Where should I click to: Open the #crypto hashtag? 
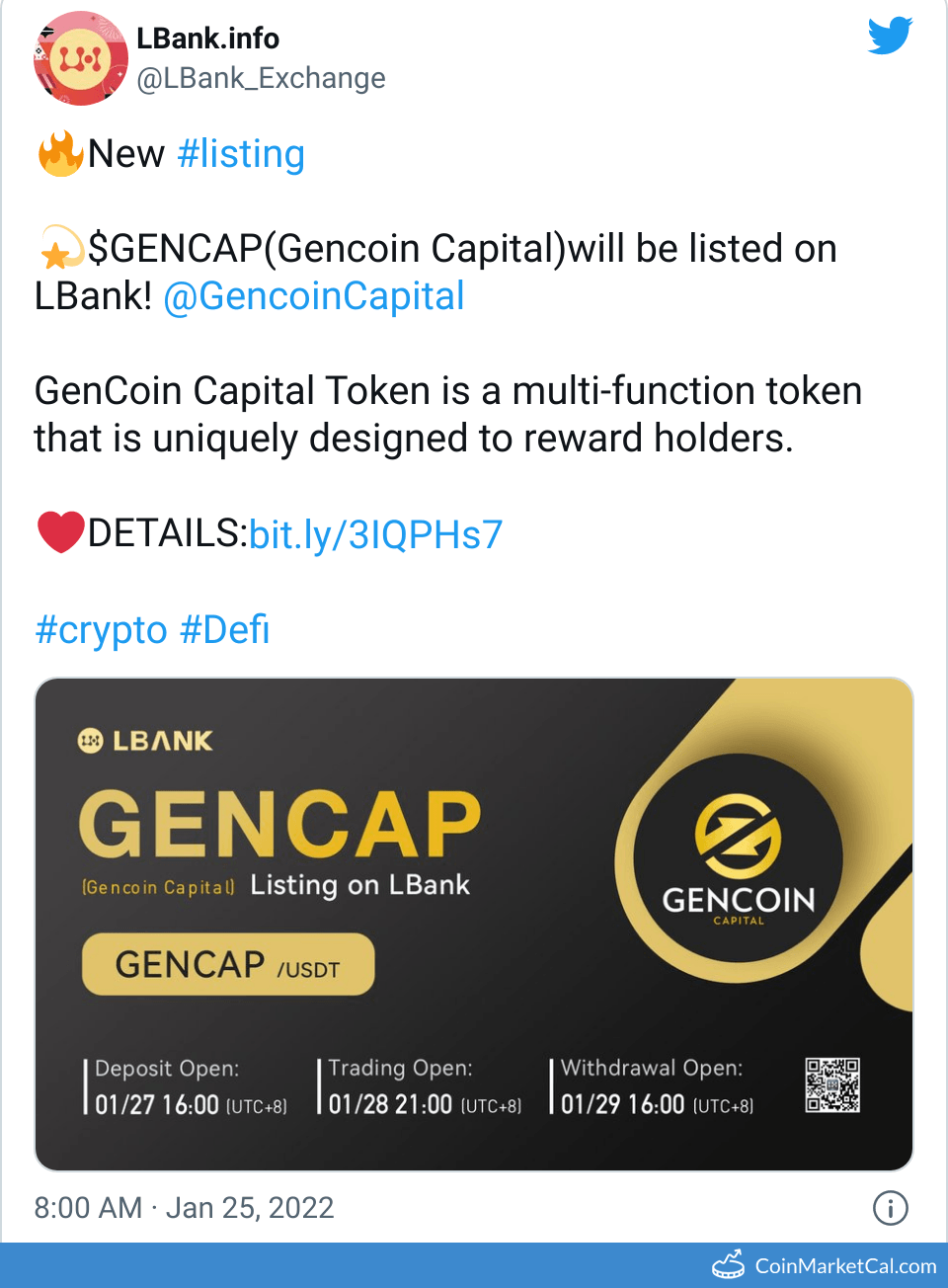[101, 629]
